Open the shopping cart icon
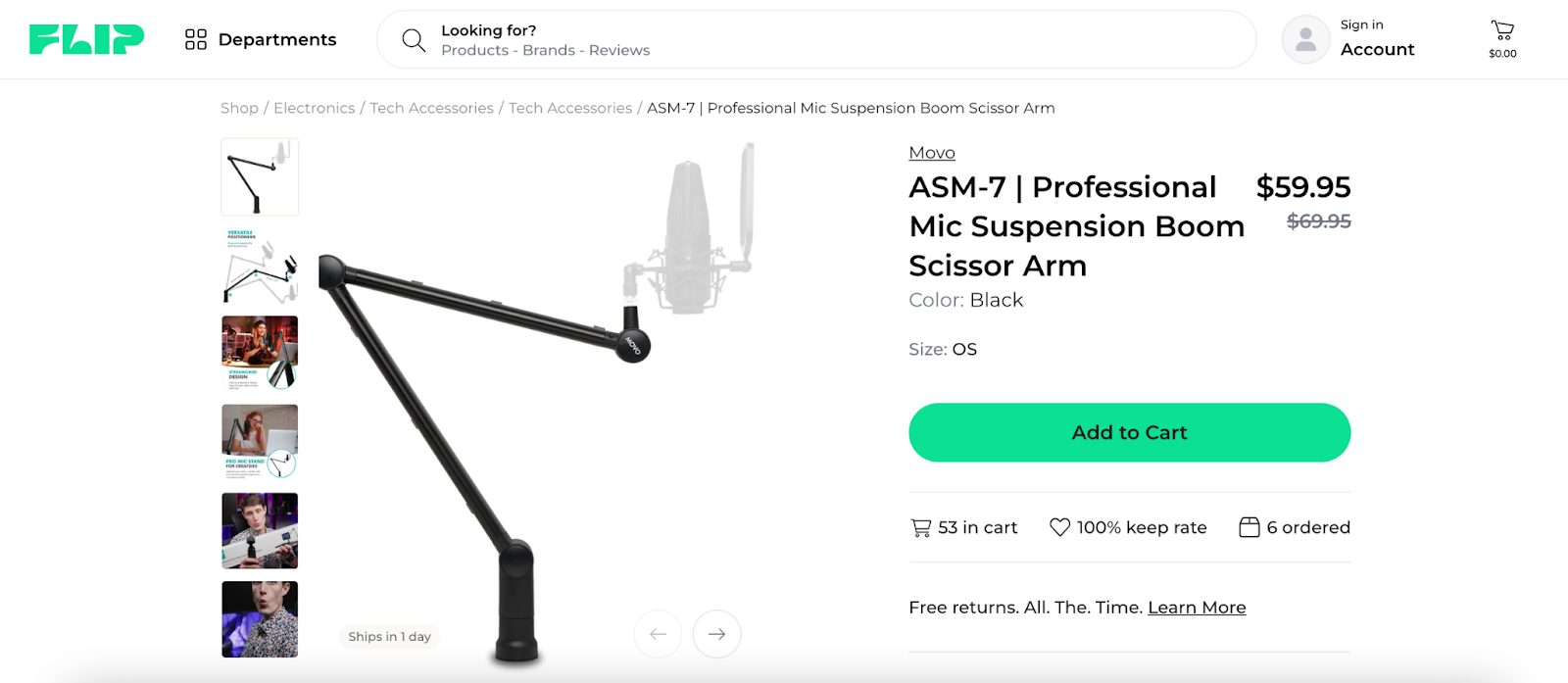Viewport: 1568px width, 683px height. point(1501,30)
